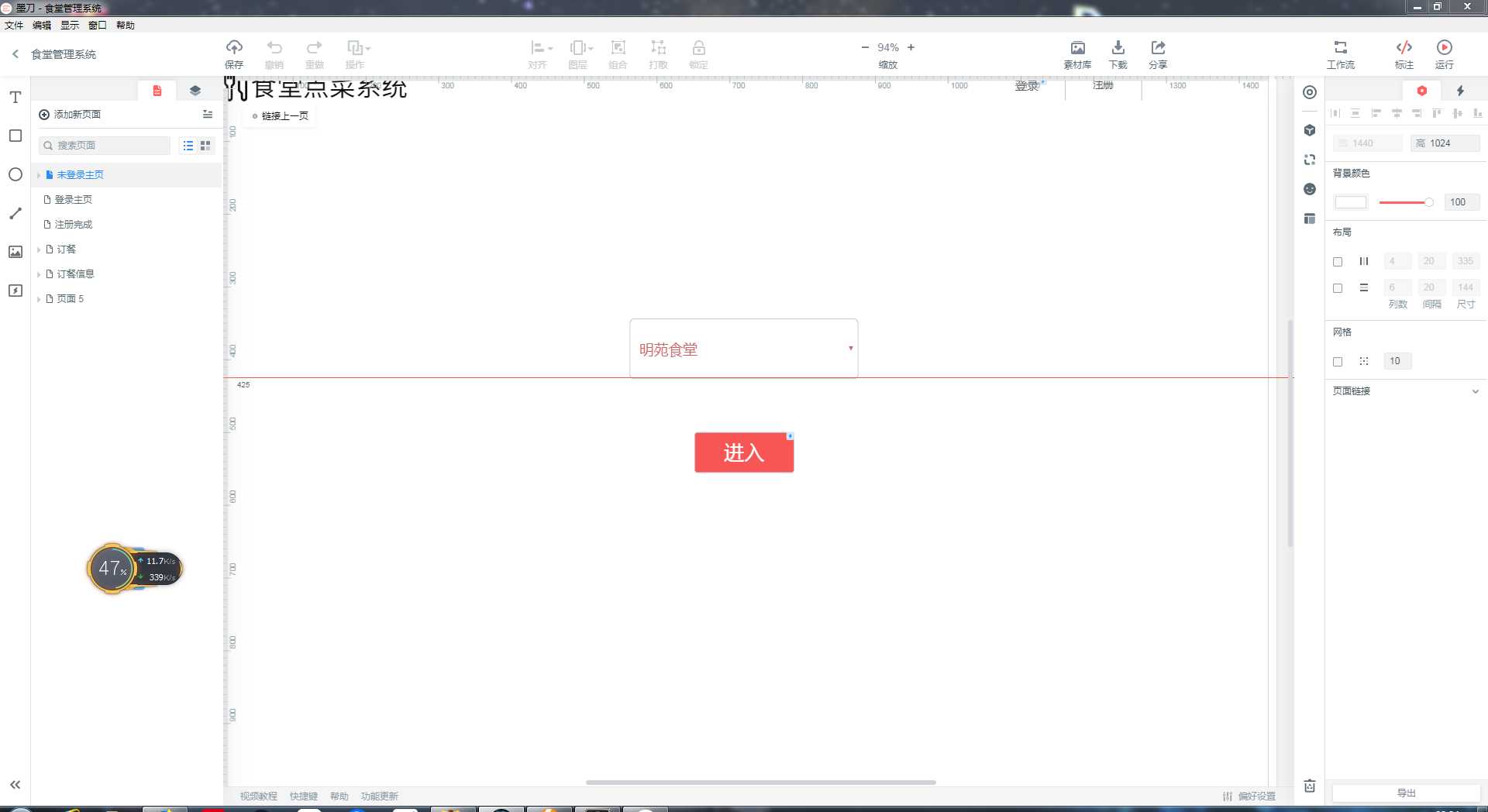Redo the action with 重做
1488x812 pixels.
pos(315,54)
